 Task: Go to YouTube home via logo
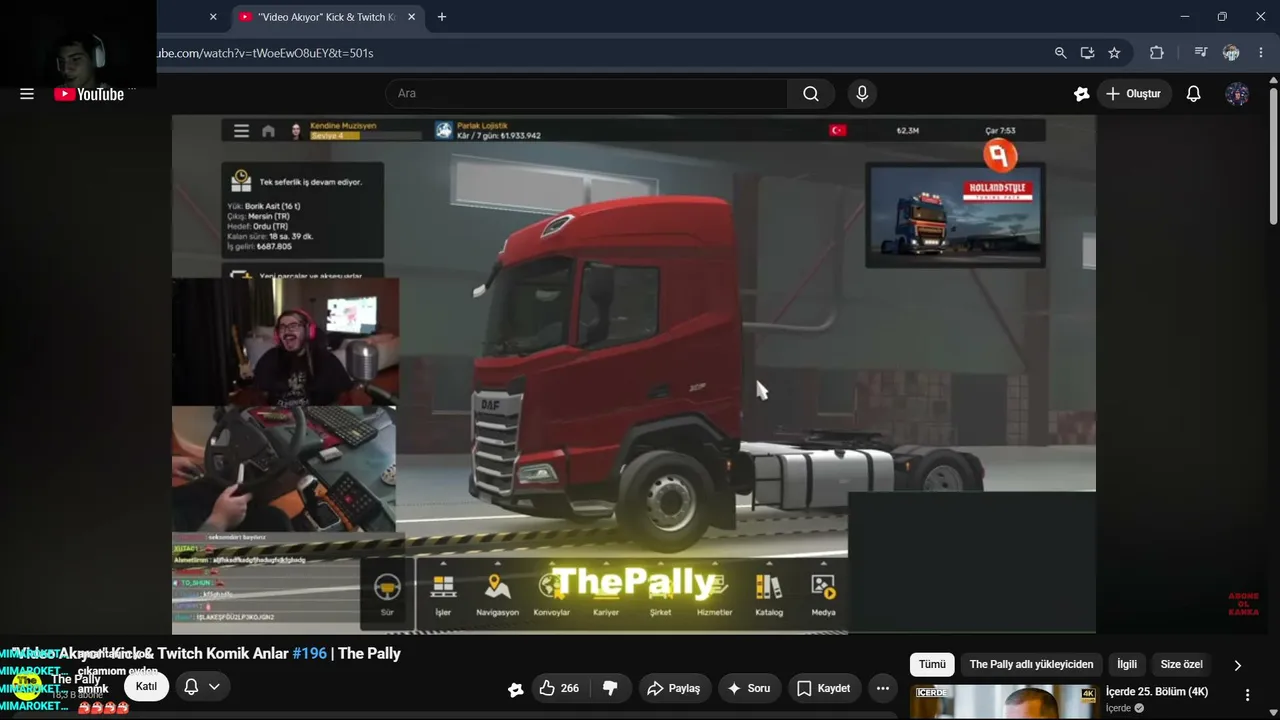click(89, 94)
